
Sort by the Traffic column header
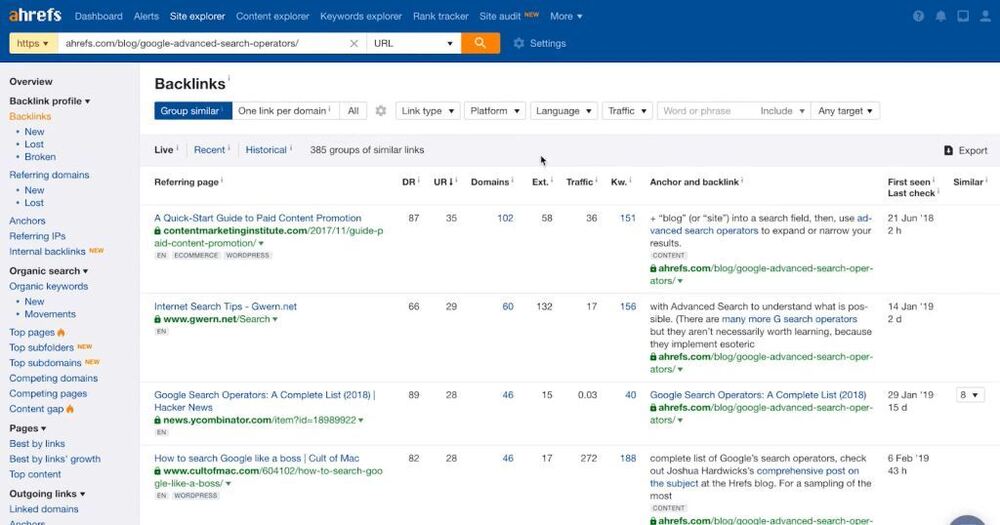tap(579, 182)
